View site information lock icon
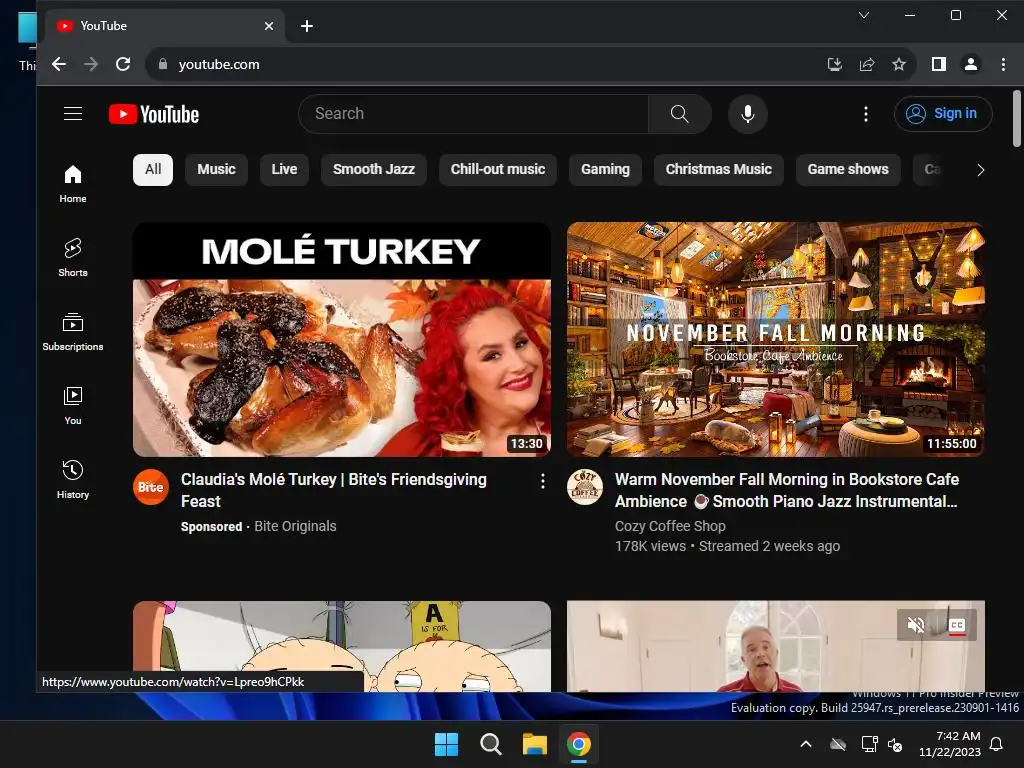Viewport: 1024px width, 768px height. [x=163, y=64]
